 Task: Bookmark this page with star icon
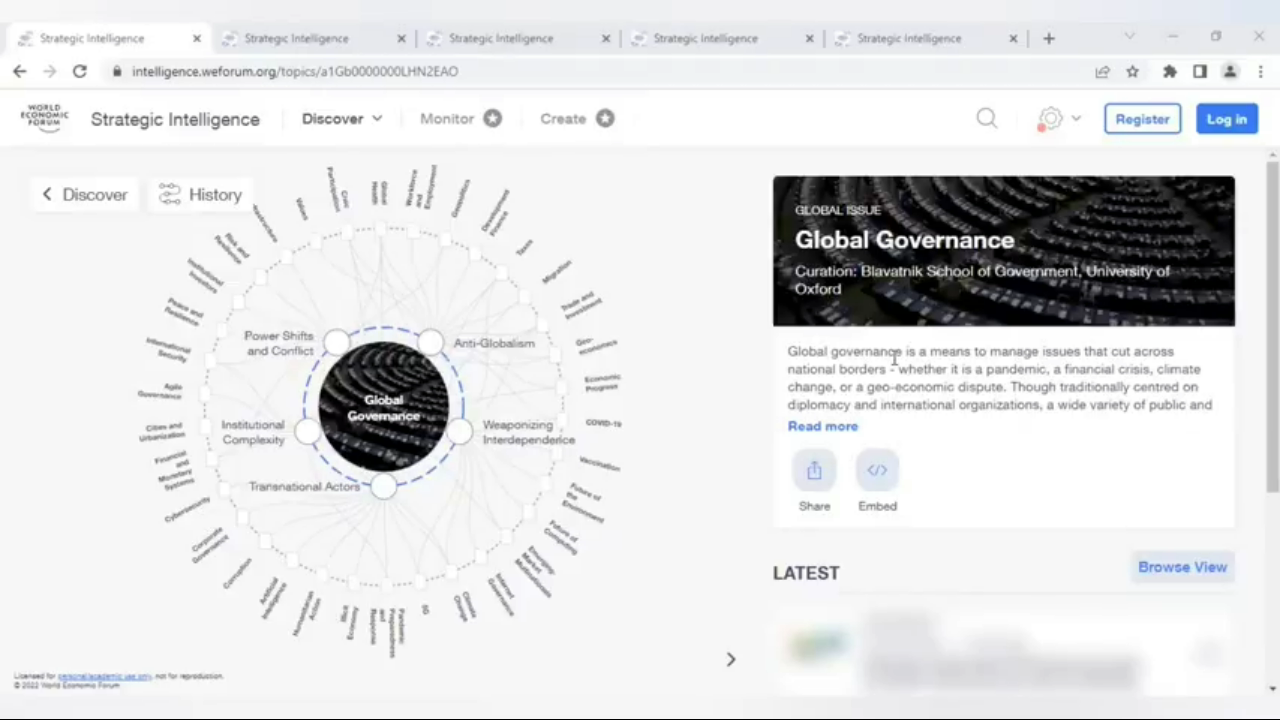(1133, 71)
